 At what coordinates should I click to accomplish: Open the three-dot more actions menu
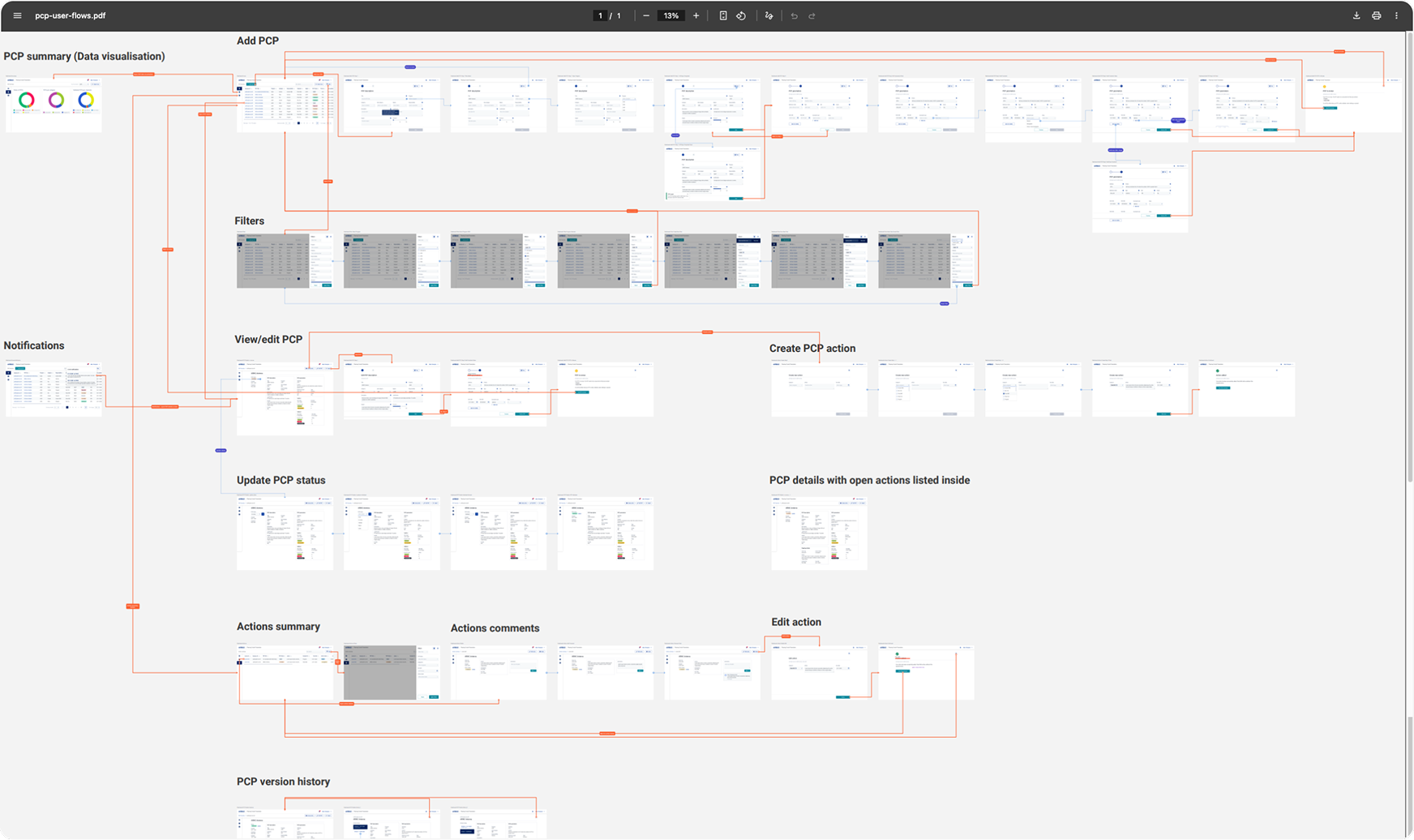point(1396,15)
